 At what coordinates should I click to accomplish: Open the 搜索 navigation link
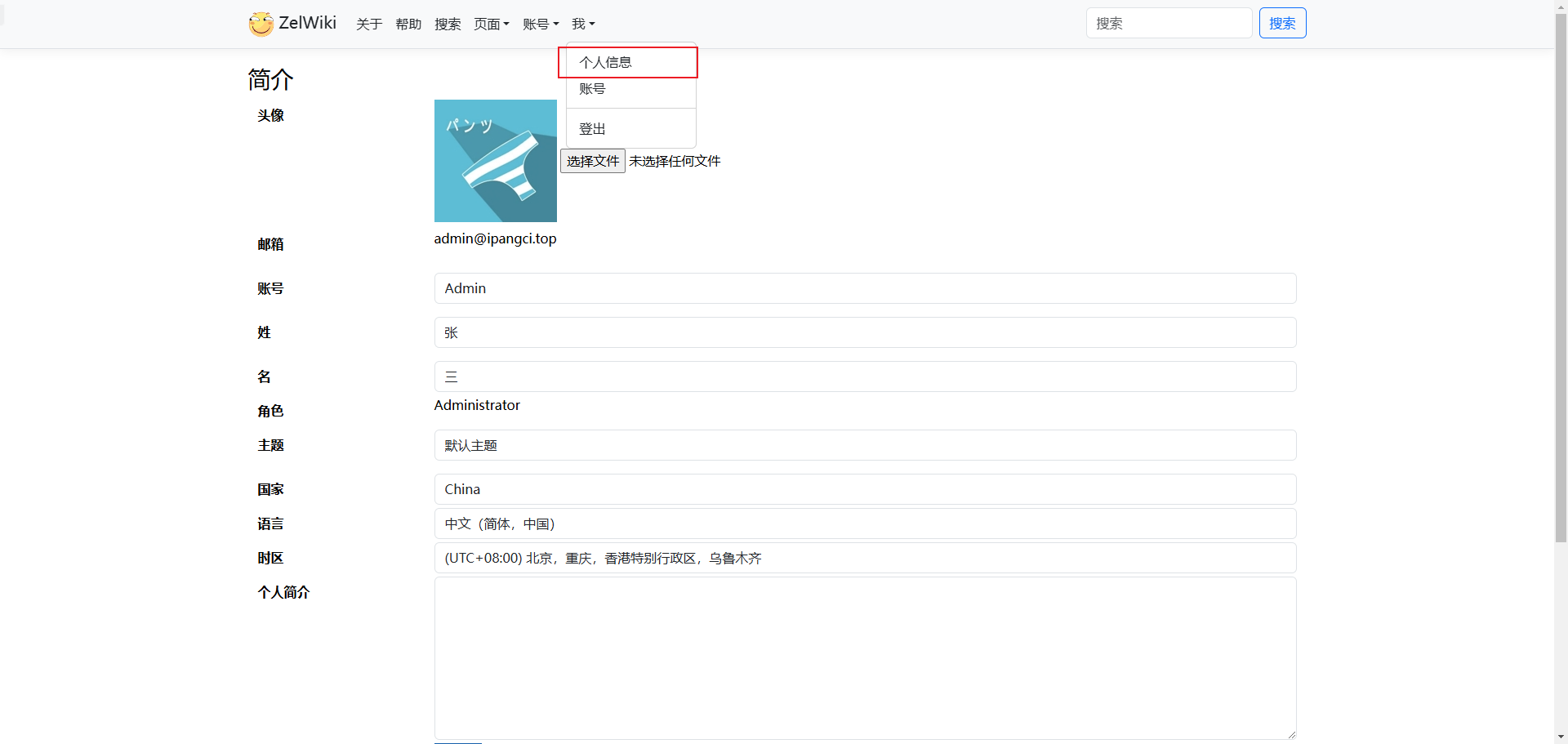click(448, 25)
